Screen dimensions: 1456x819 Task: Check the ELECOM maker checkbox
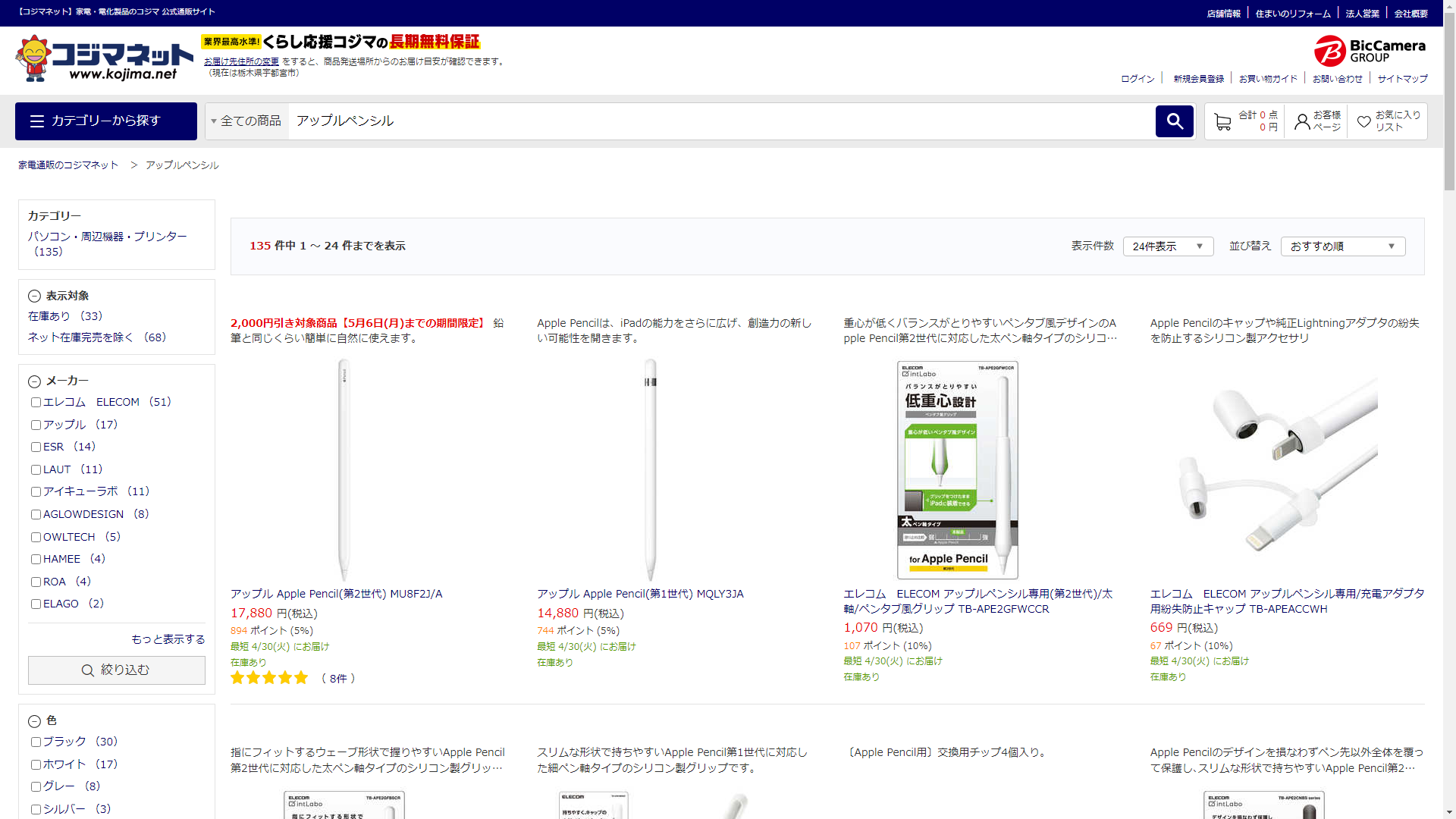36,403
